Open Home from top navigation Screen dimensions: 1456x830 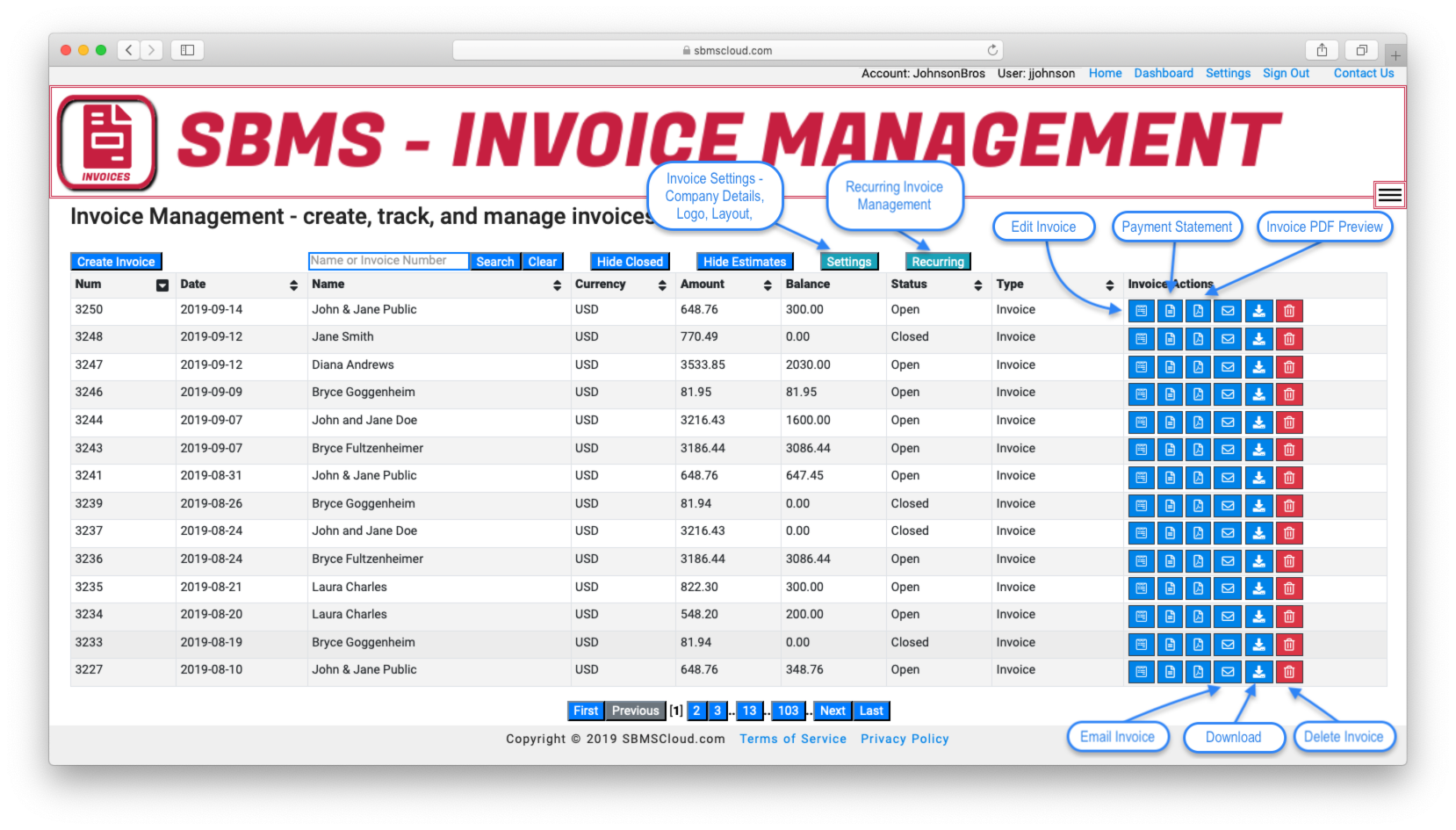pyautogui.click(x=1105, y=74)
